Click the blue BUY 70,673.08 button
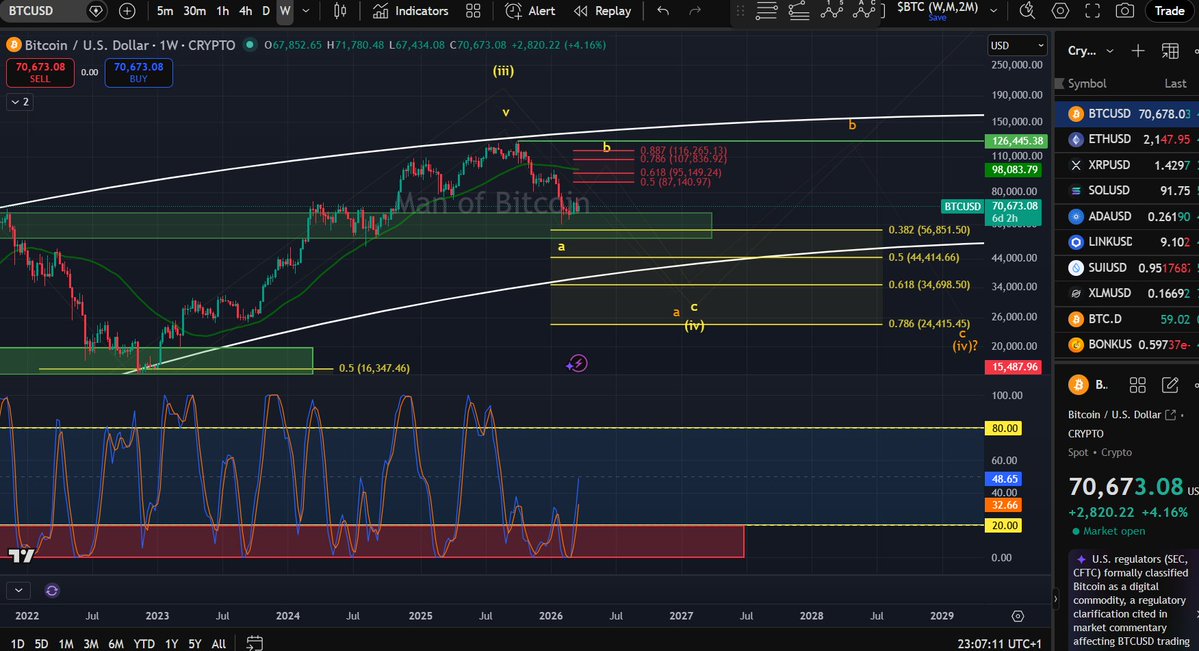The width and height of the screenshot is (1199, 651). coord(138,73)
